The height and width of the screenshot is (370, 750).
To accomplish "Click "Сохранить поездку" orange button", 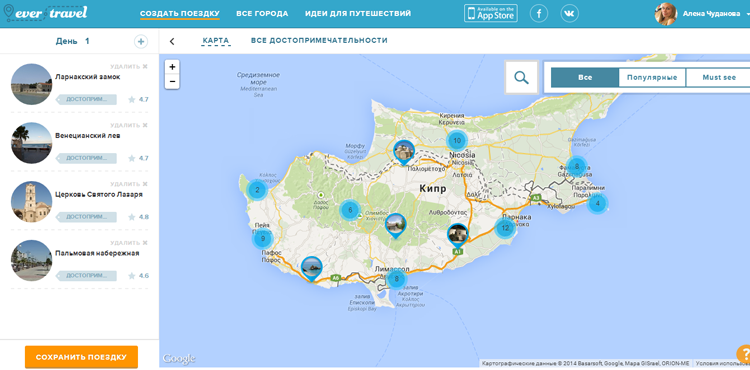I will pos(81,357).
